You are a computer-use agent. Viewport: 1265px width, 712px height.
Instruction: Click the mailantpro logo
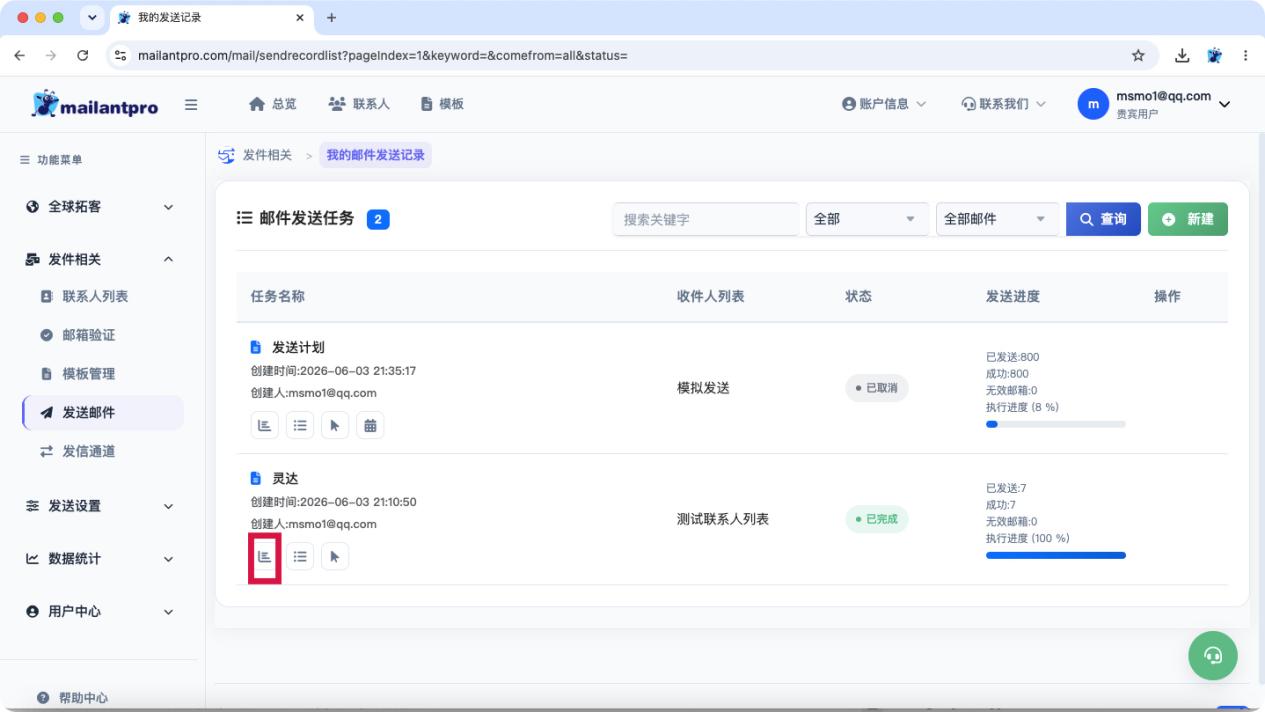tap(95, 105)
